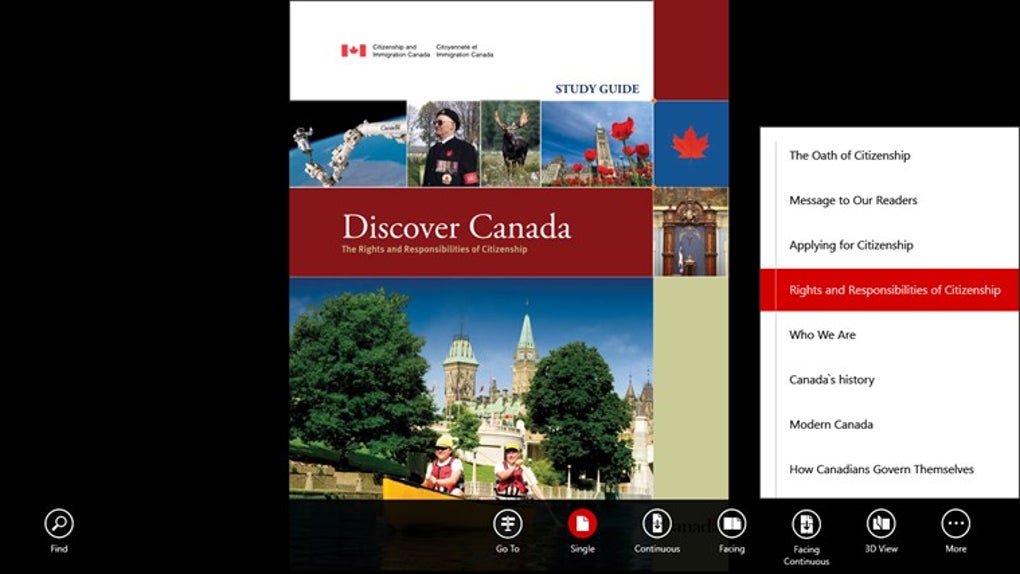Image resolution: width=1020 pixels, height=574 pixels.
Task: Click the astronaut space station photo
Action: 348,144
